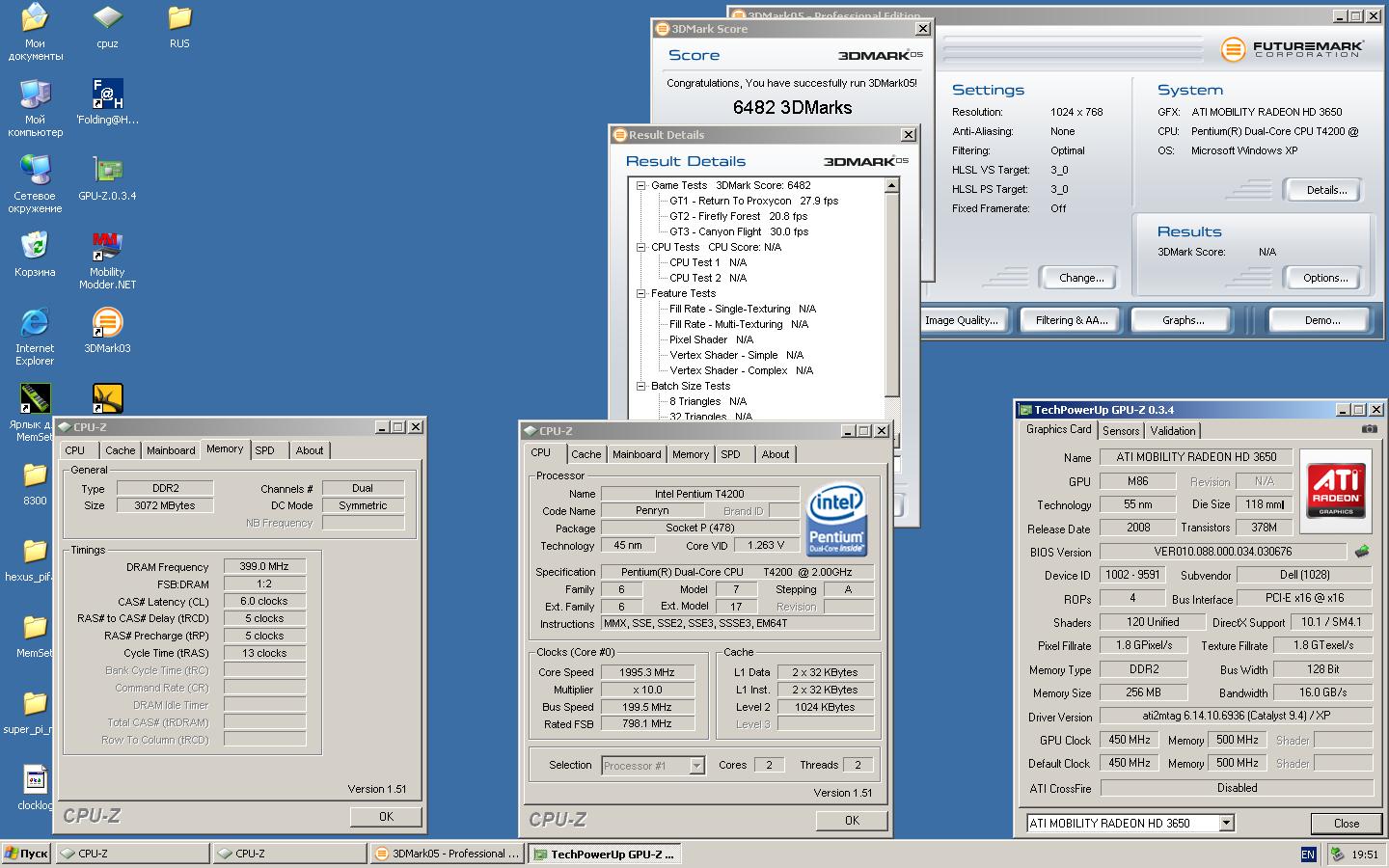Select GT3 - Canyon Flight row
This screenshot has height=868, width=1389.
pos(739,231)
